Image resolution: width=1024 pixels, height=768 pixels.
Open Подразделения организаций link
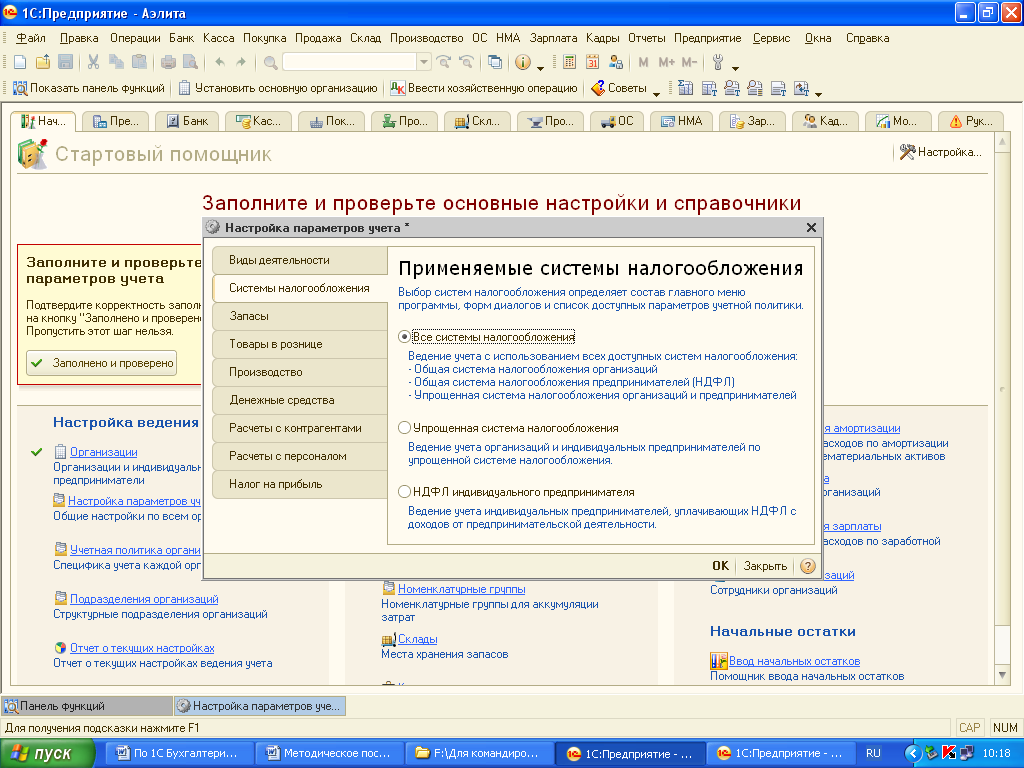coord(144,599)
